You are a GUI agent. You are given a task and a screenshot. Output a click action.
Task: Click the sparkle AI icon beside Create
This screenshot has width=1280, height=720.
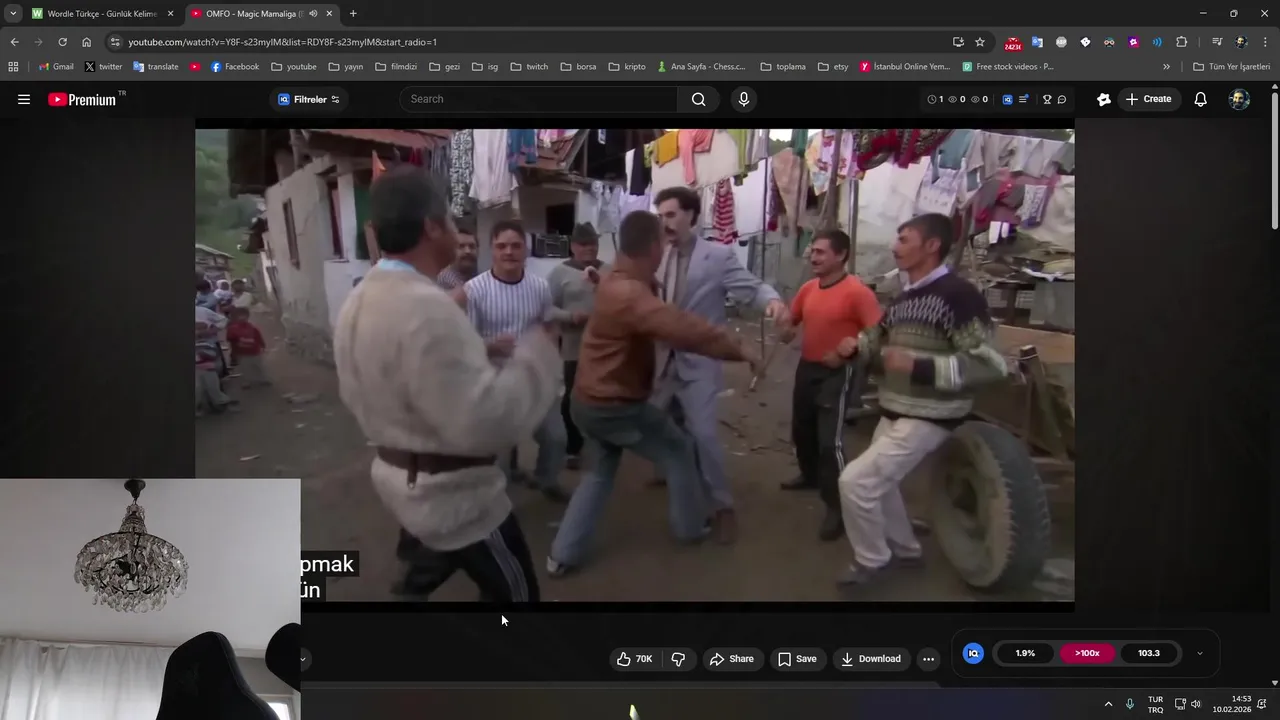1103,99
